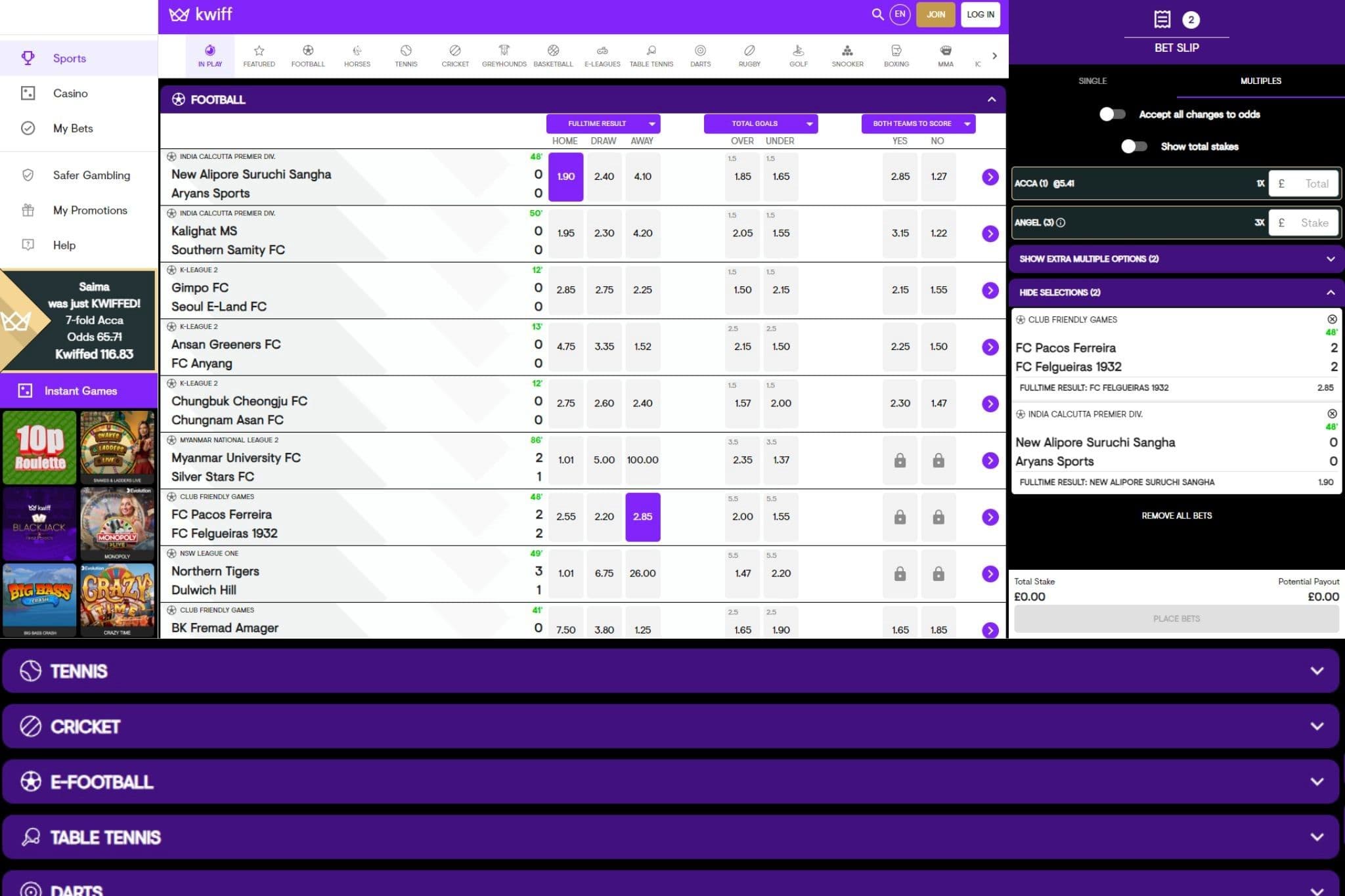Open In Play sports category
This screenshot has height=896, width=1345.
tap(210, 56)
